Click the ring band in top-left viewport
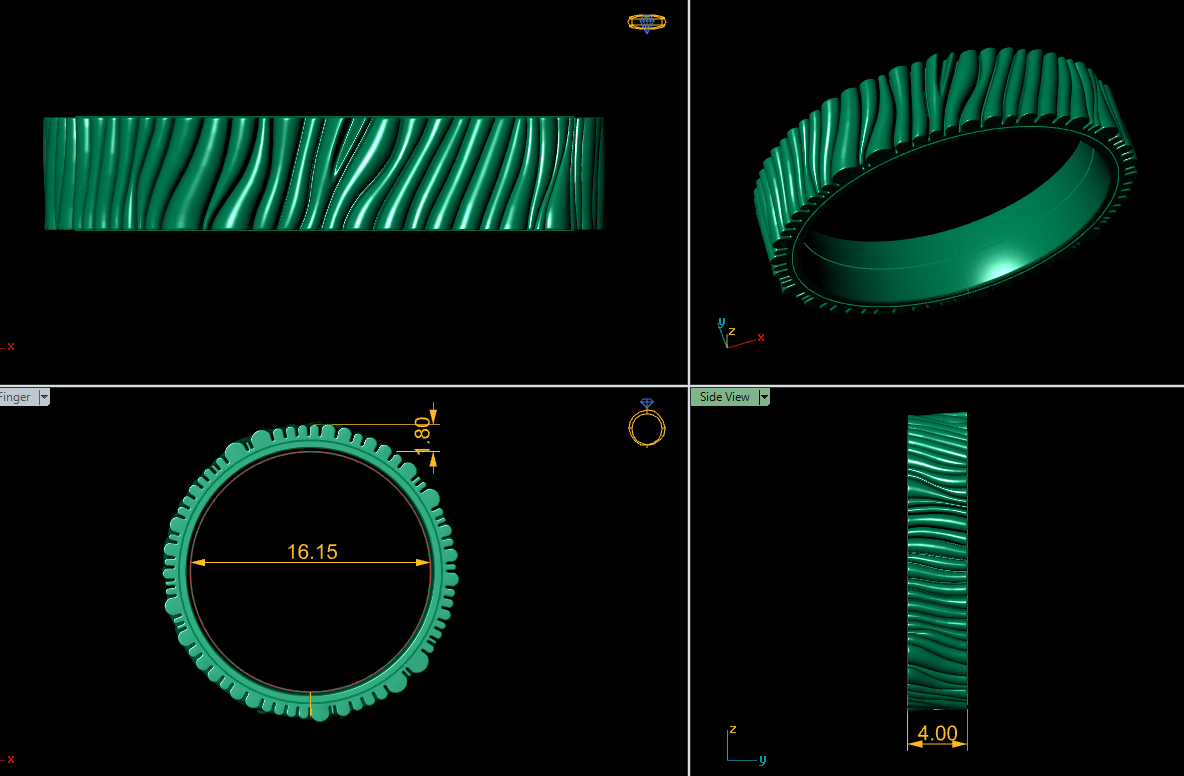Image resolution: width=1184 pixels, height=776 pixels. click(x=323, y=174)
